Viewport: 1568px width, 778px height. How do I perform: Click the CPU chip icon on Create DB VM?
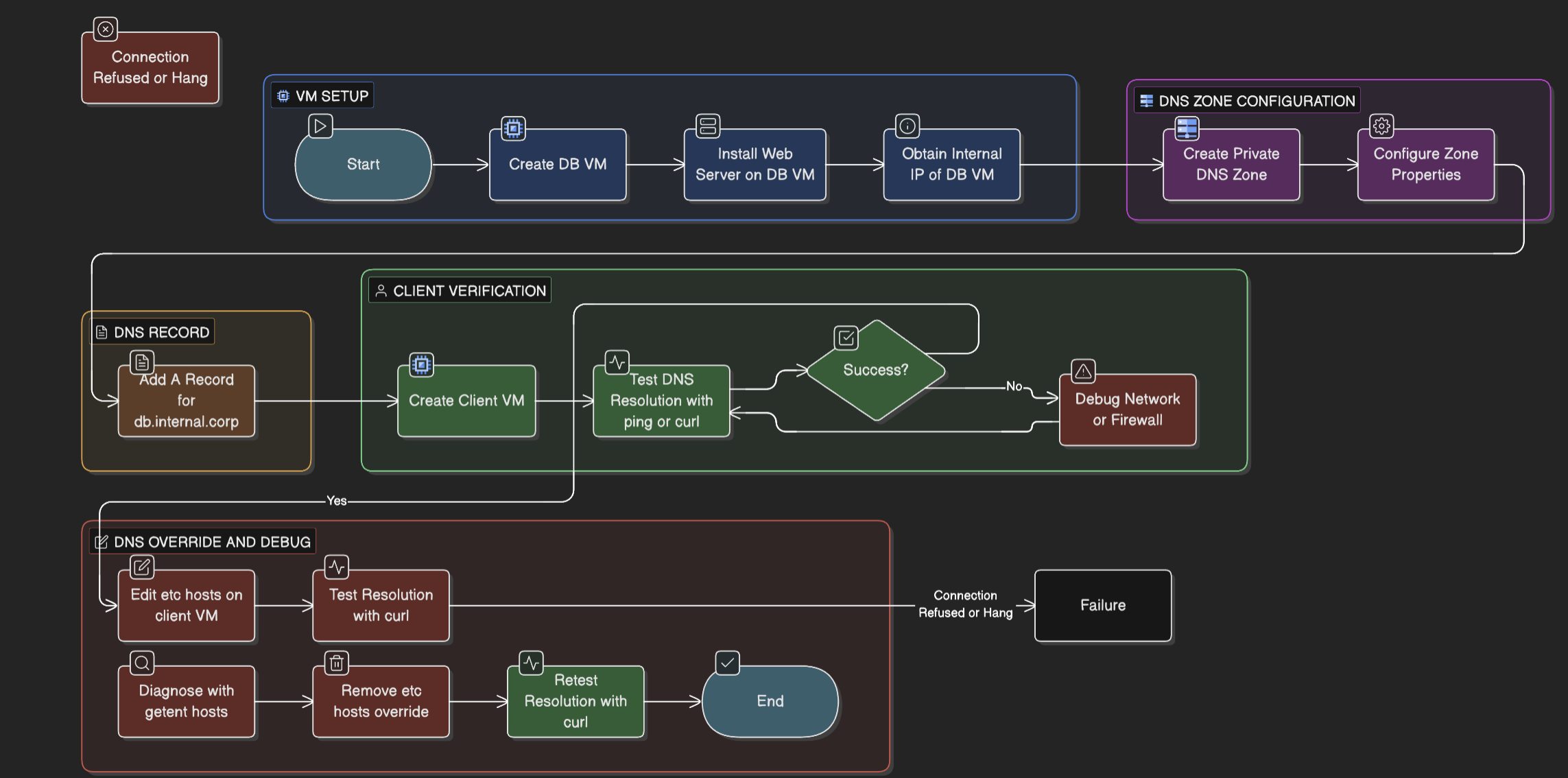coord(513,128)
